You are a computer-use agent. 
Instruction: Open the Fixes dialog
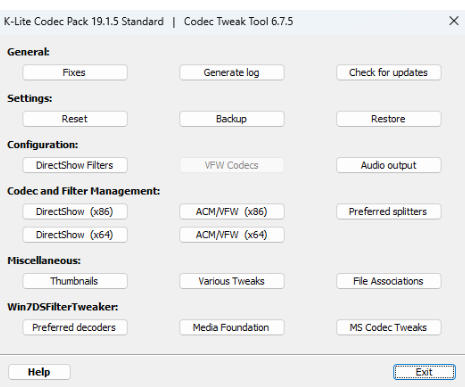pos(75,72)
